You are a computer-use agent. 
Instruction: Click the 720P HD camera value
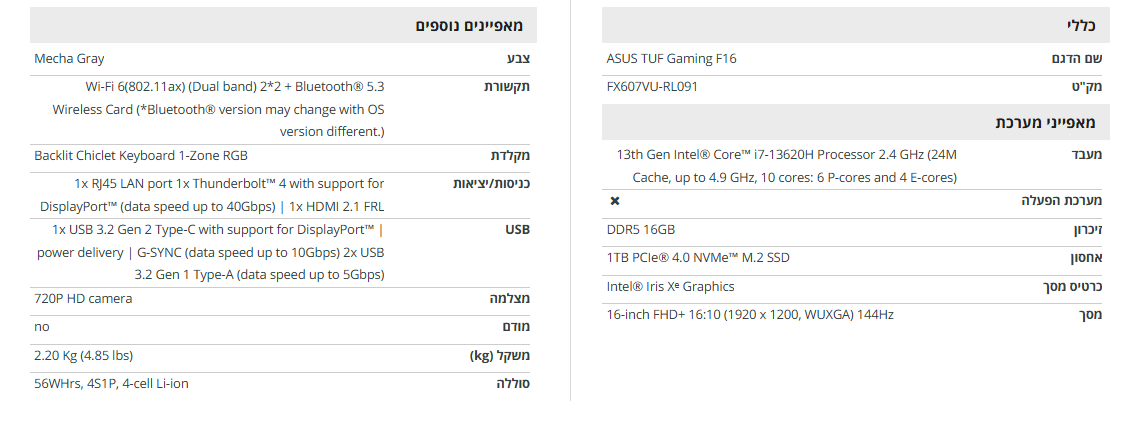point(83,298)
